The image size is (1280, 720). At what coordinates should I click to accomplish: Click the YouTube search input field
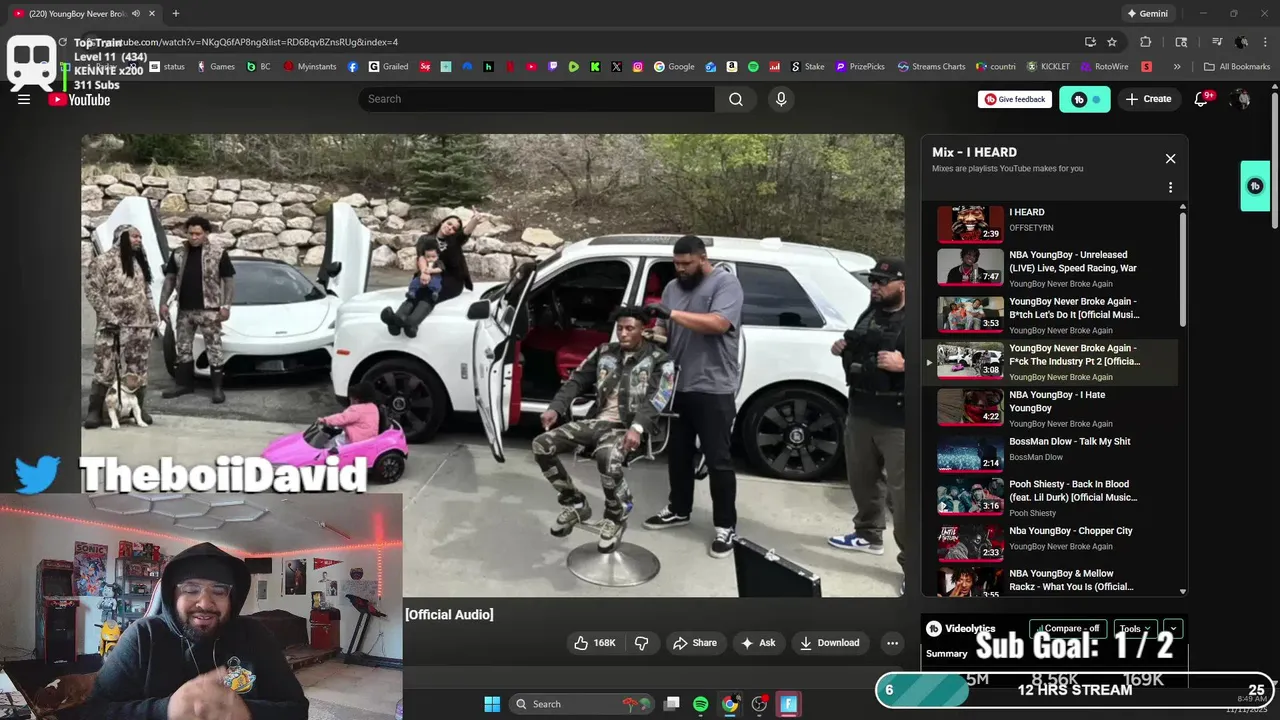coord(537,99)
